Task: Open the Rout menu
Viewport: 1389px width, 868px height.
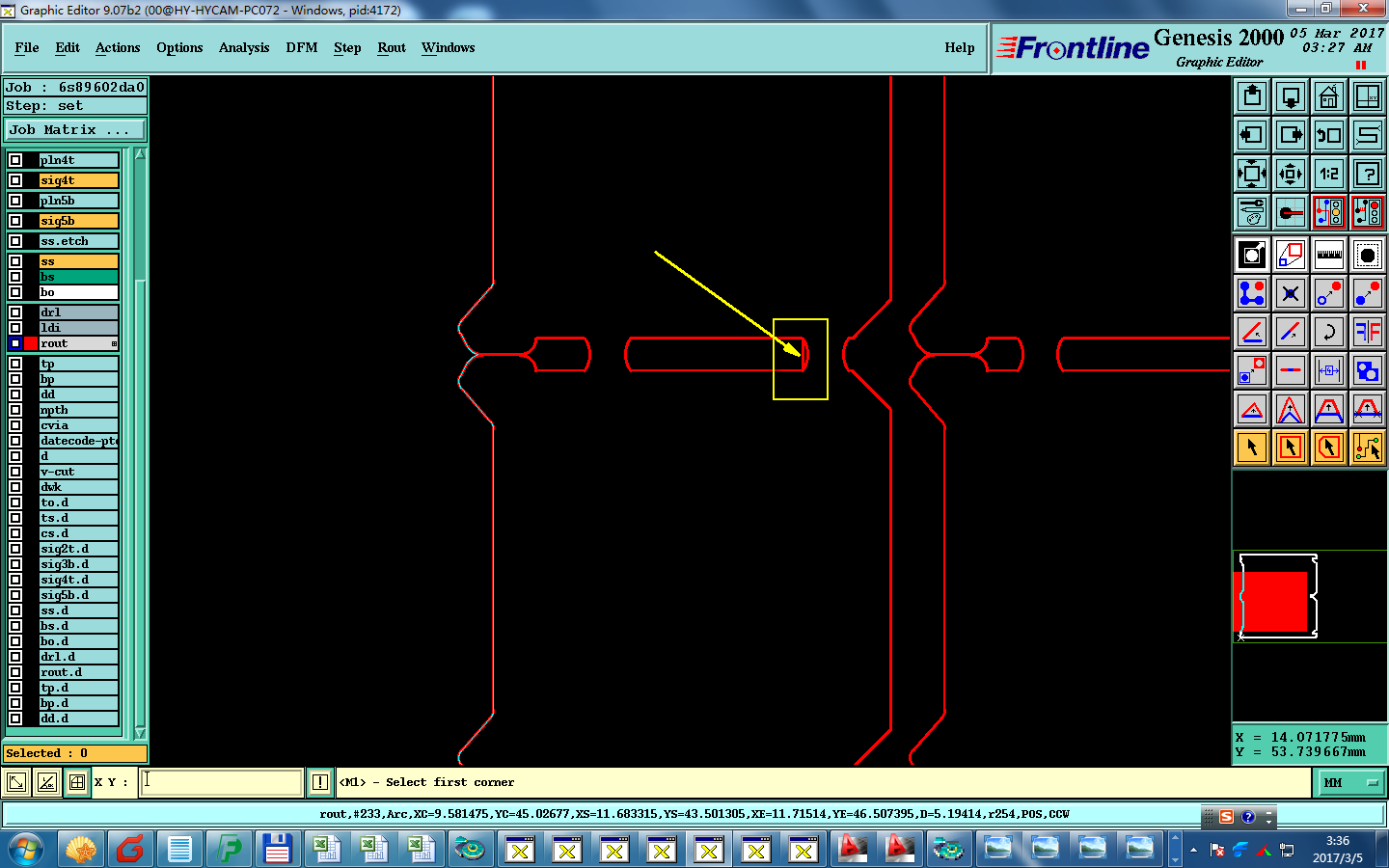Action: [x=392, y=47]
